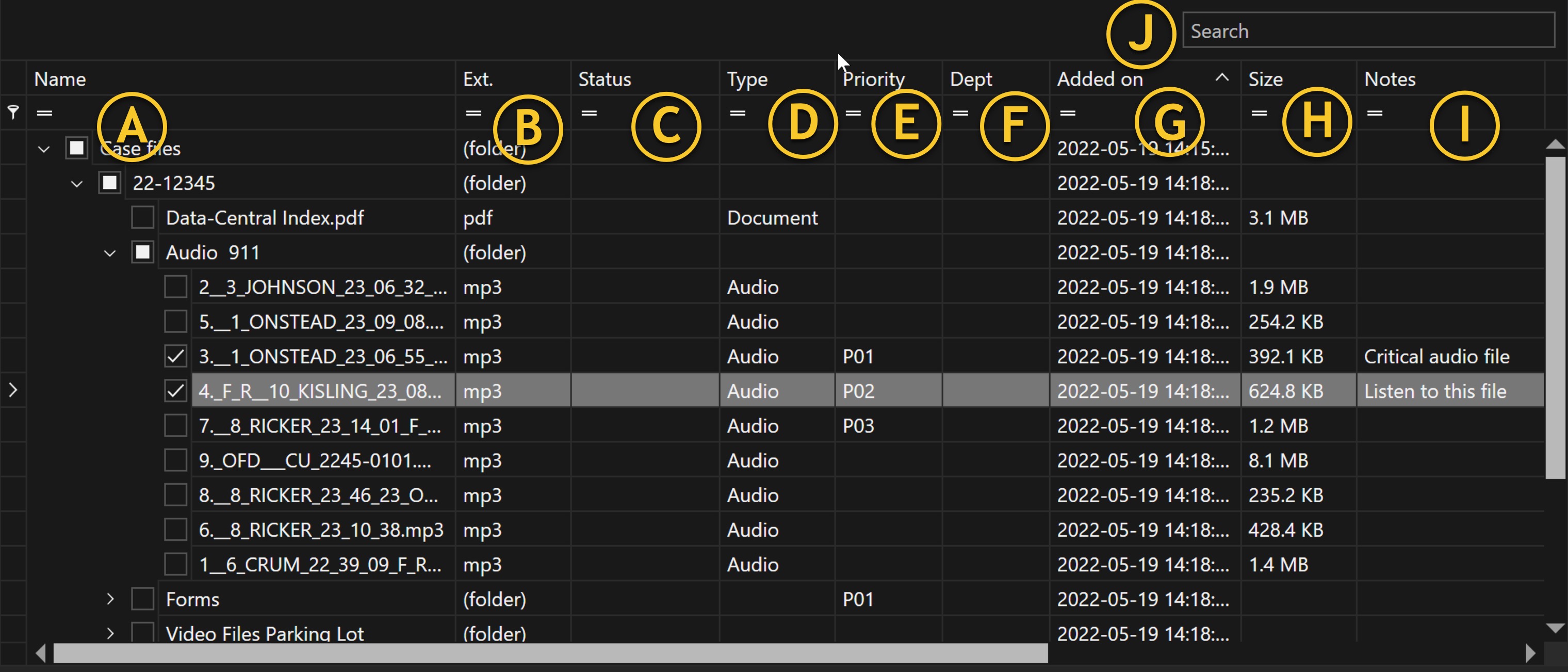The width and height of the screenshot is (1568, 672).
Task: Sort by the Priority column header
Action: click(x=888, y=78)
